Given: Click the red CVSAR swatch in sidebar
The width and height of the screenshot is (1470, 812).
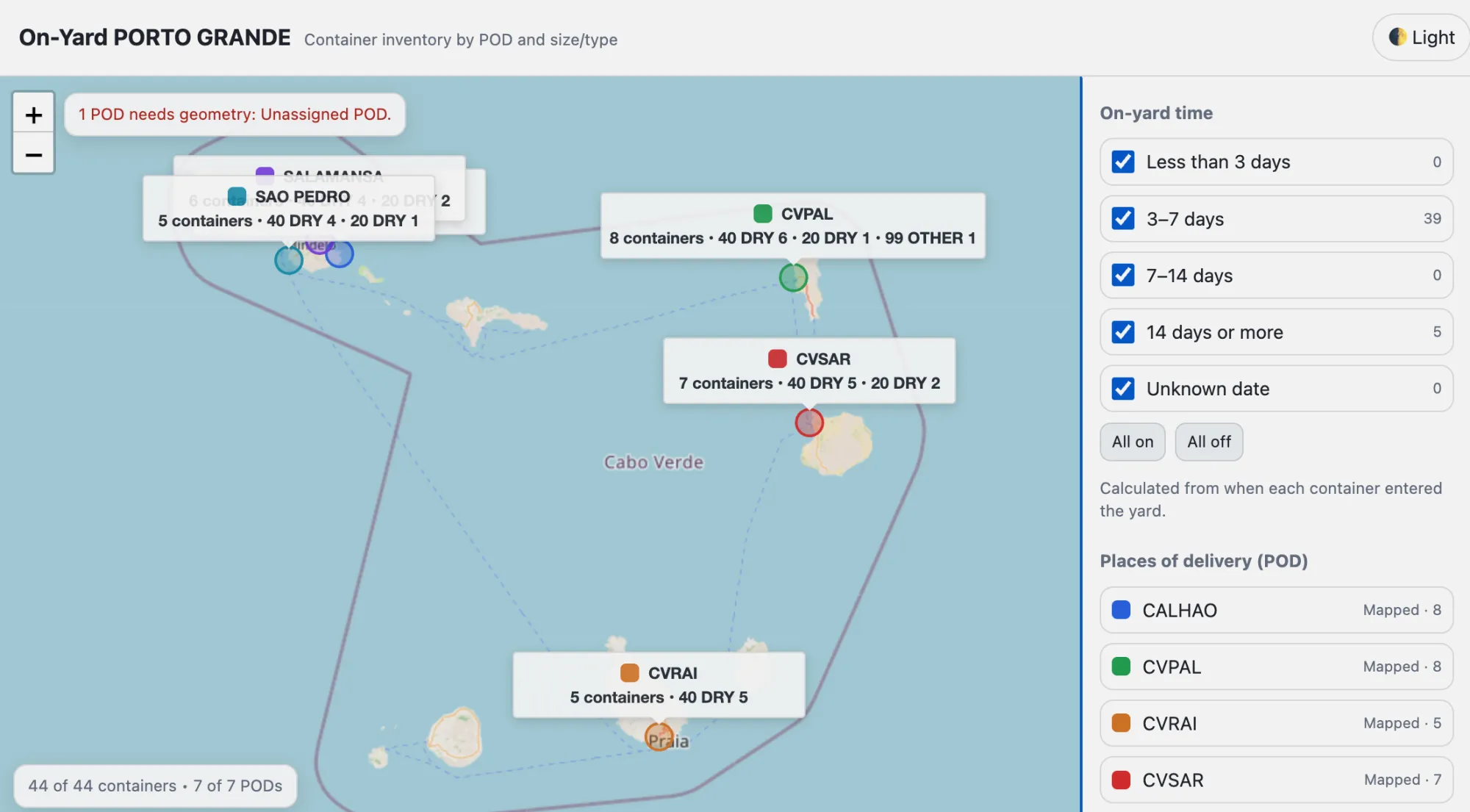Looking at the screenshot, I should (1121, 780).
